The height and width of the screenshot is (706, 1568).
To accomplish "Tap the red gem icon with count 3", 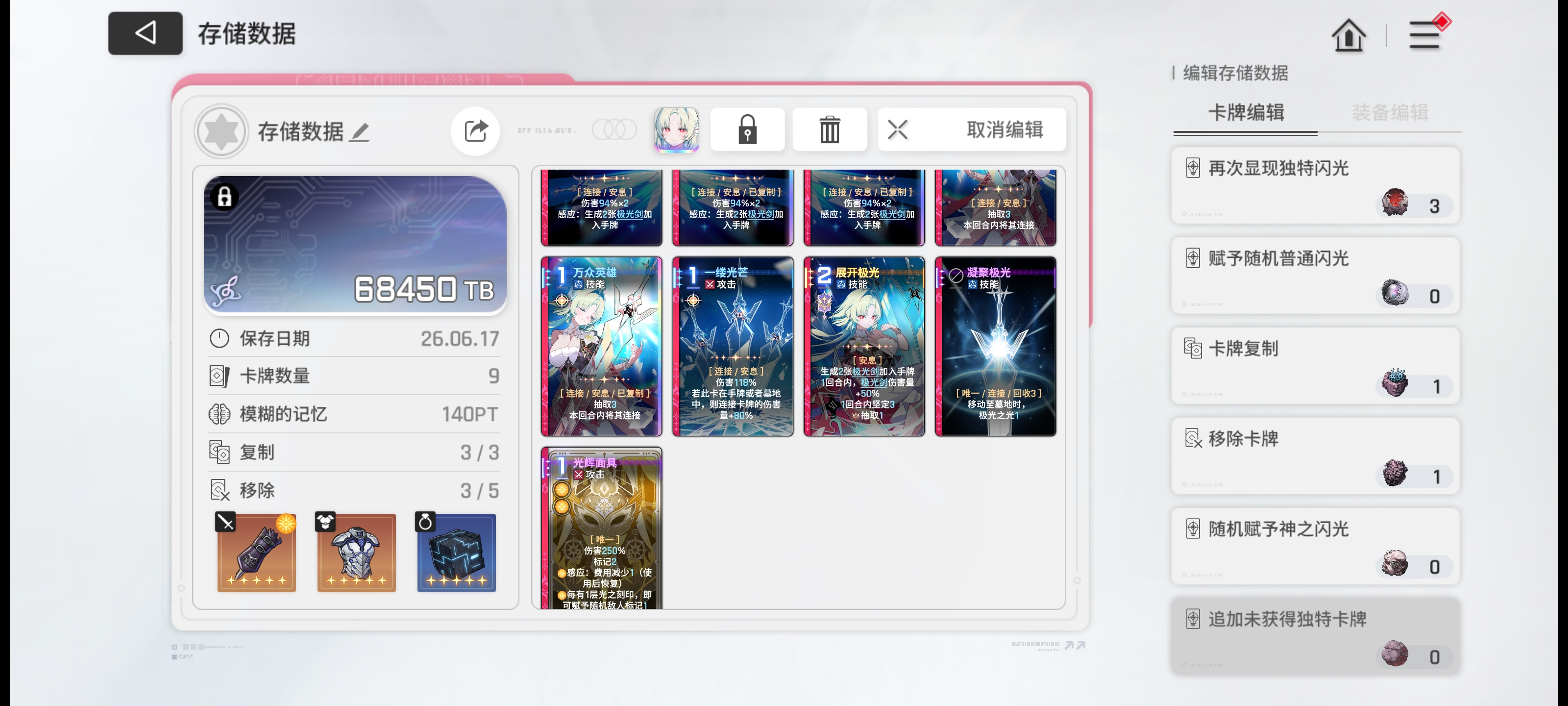I will pos(1395,203).
